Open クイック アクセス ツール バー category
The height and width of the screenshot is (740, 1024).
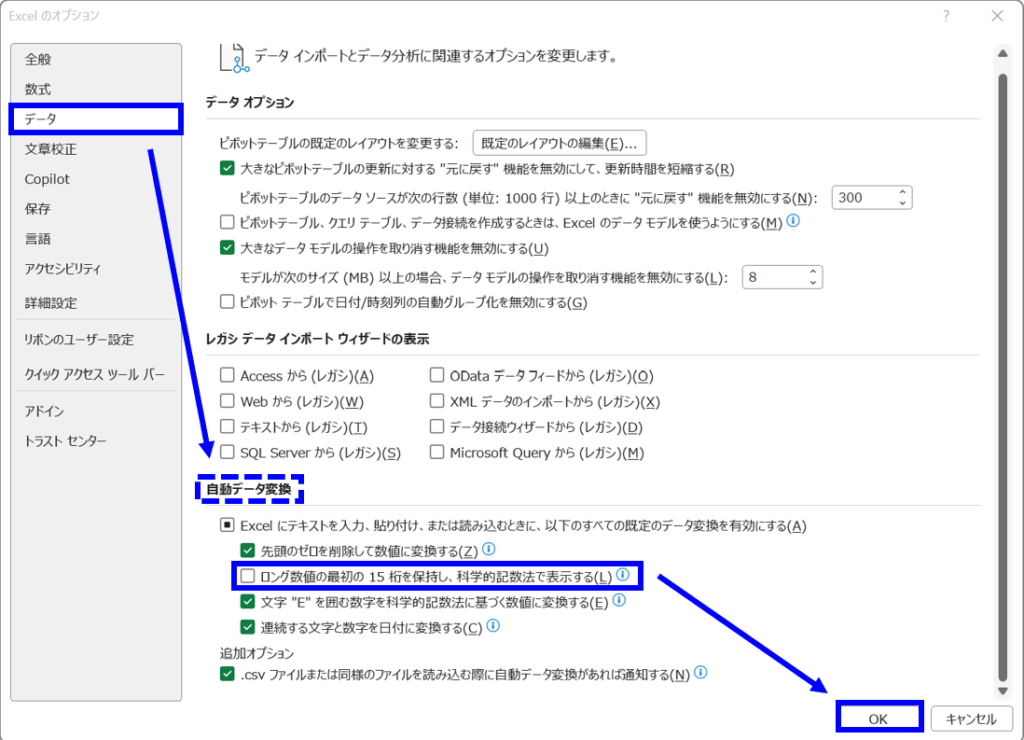point(96,374)
